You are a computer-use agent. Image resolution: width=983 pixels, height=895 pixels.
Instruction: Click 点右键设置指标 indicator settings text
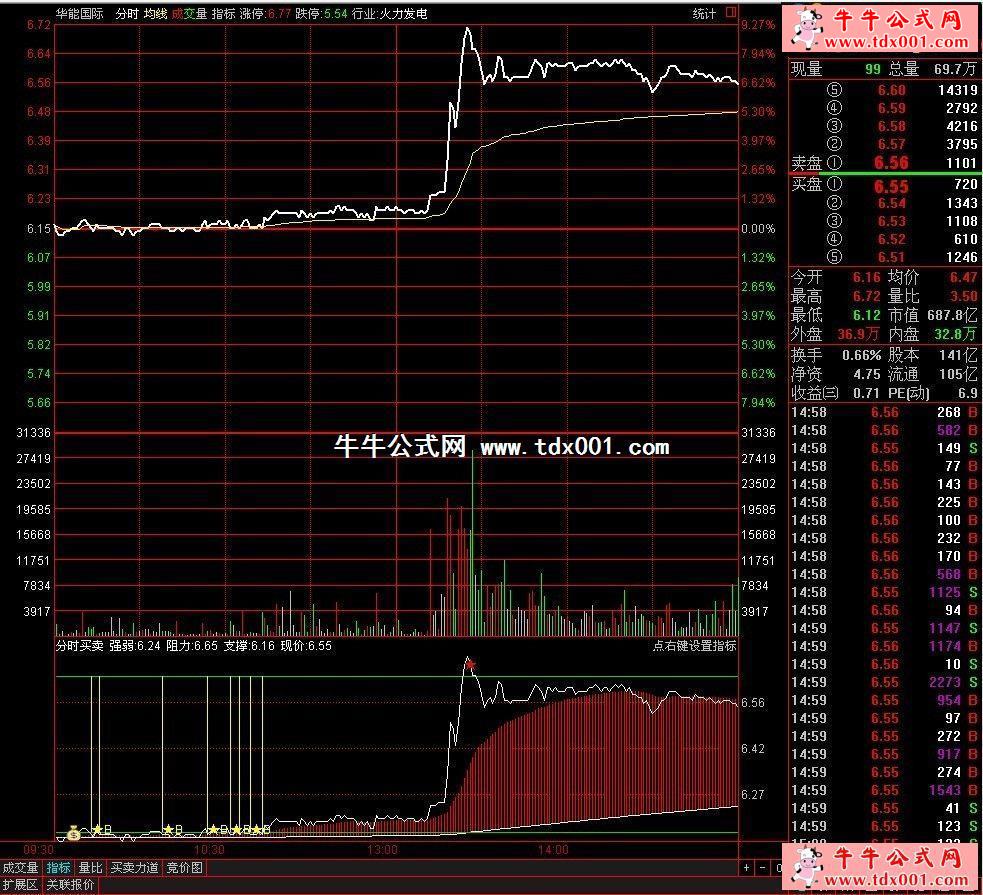694,646
